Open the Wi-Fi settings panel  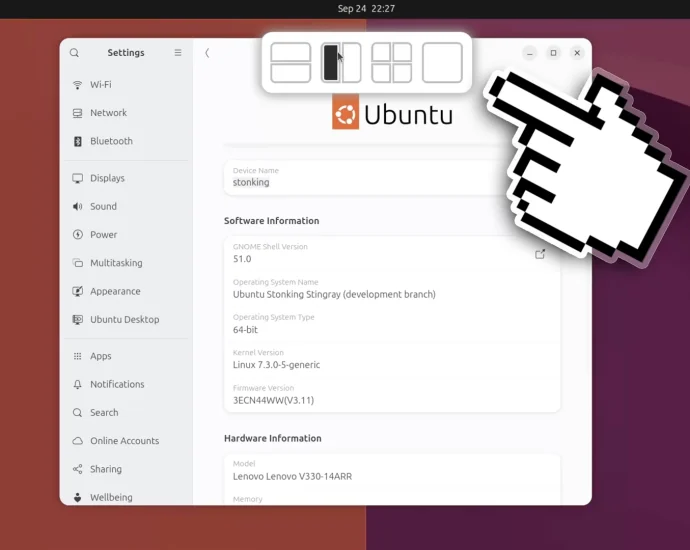click(126, 84)
